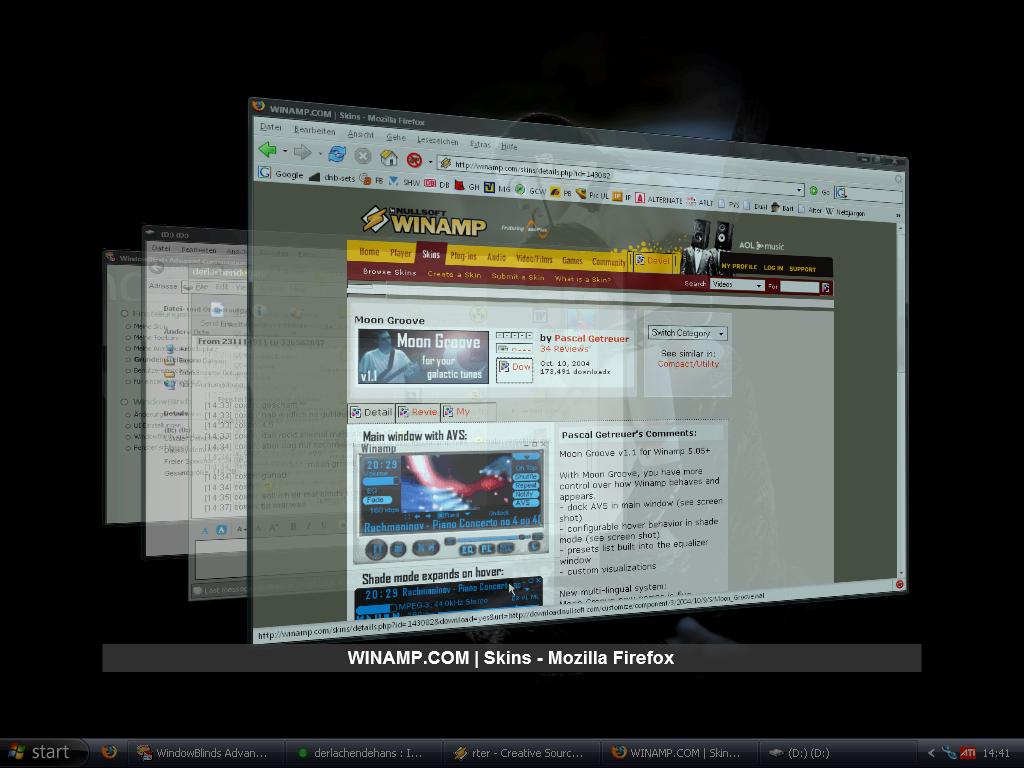1024x768 pixels.
Task: Go to the Home page icon
Action: [x=389, y=157]
